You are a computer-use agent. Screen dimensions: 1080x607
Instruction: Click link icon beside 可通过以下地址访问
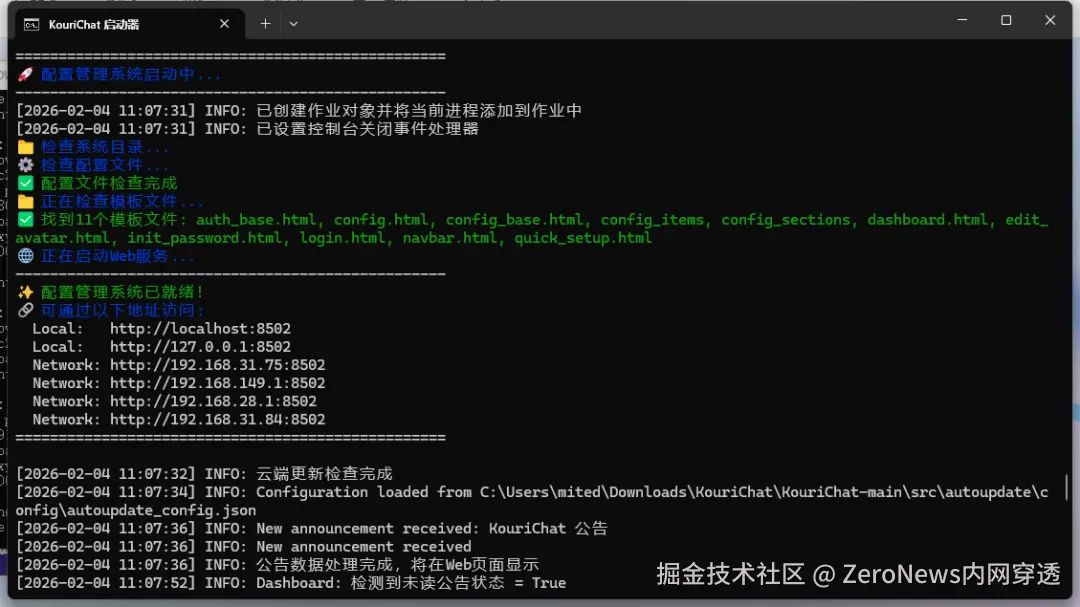(x=25, y=310)
